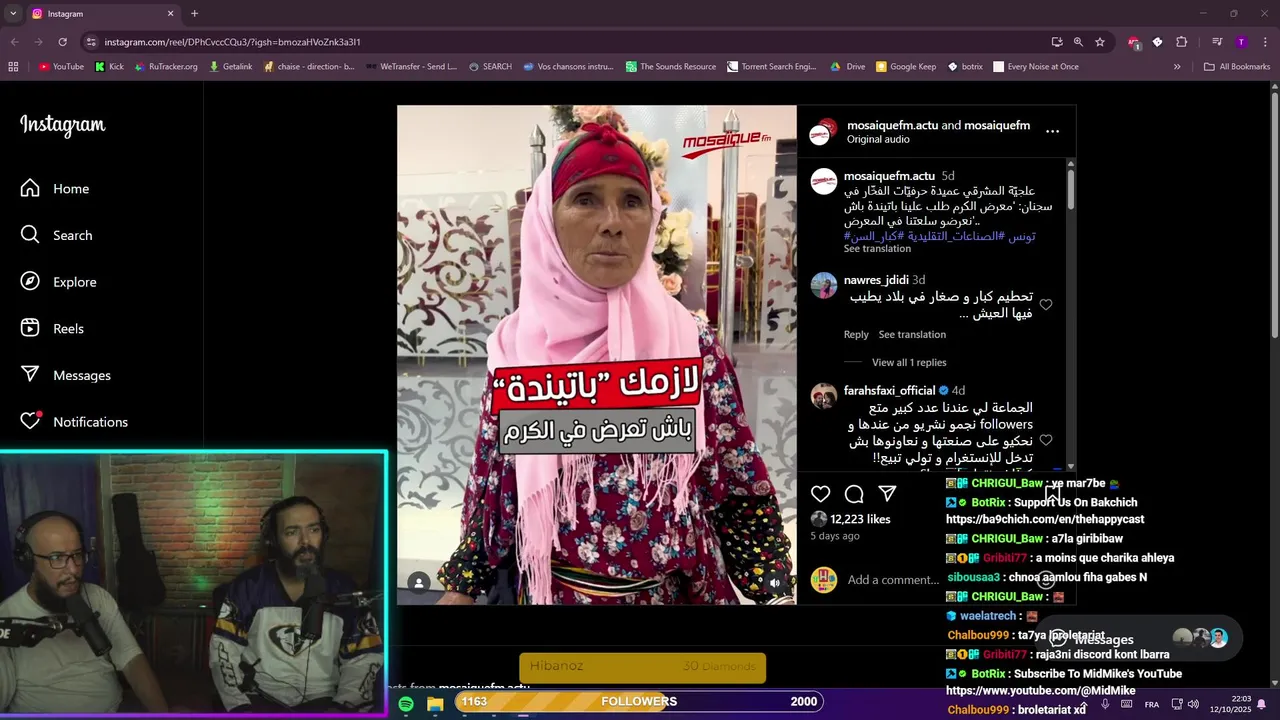Open RuTracker.org bookmark

click(x=166, y=67)
